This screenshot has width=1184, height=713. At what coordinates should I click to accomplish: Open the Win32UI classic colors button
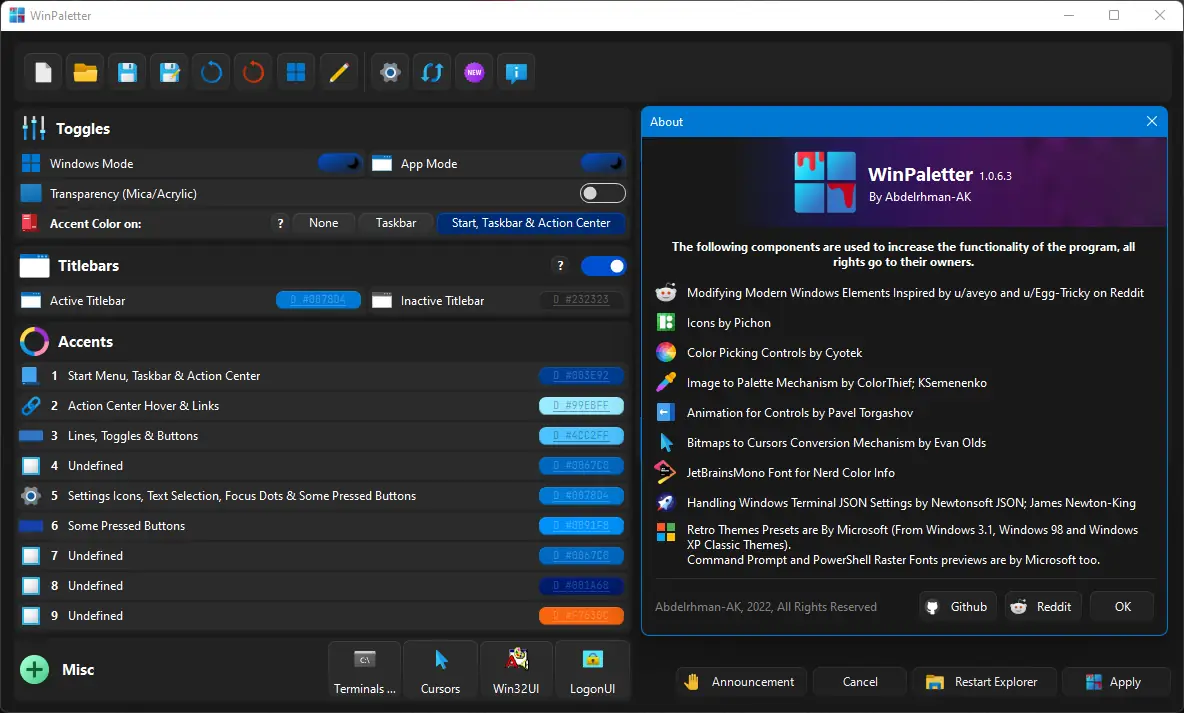pyautogui.click(x=516, y=670)
